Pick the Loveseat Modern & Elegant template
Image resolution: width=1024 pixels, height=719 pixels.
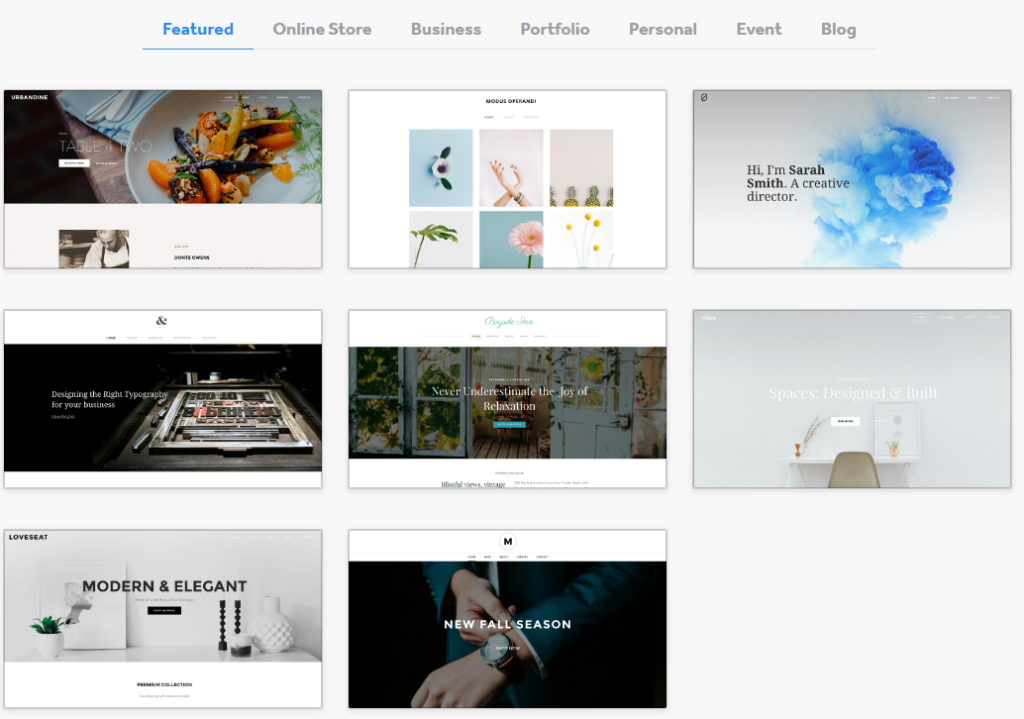pos(163,618)
